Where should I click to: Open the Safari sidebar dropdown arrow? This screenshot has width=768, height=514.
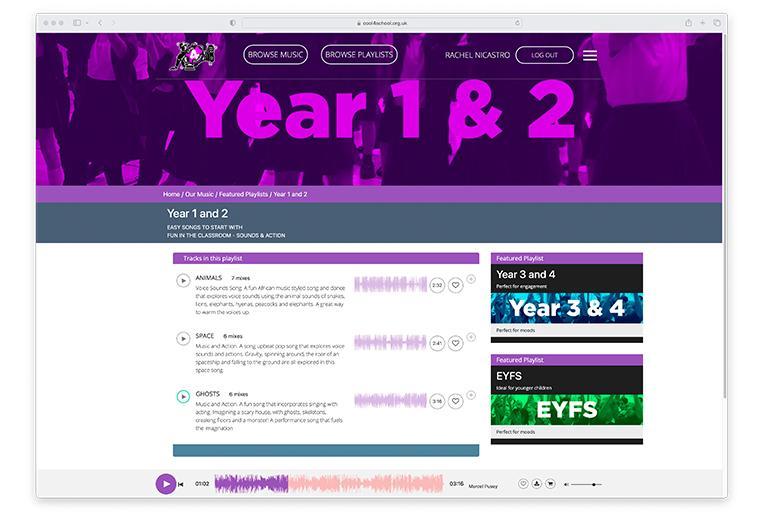87,23
